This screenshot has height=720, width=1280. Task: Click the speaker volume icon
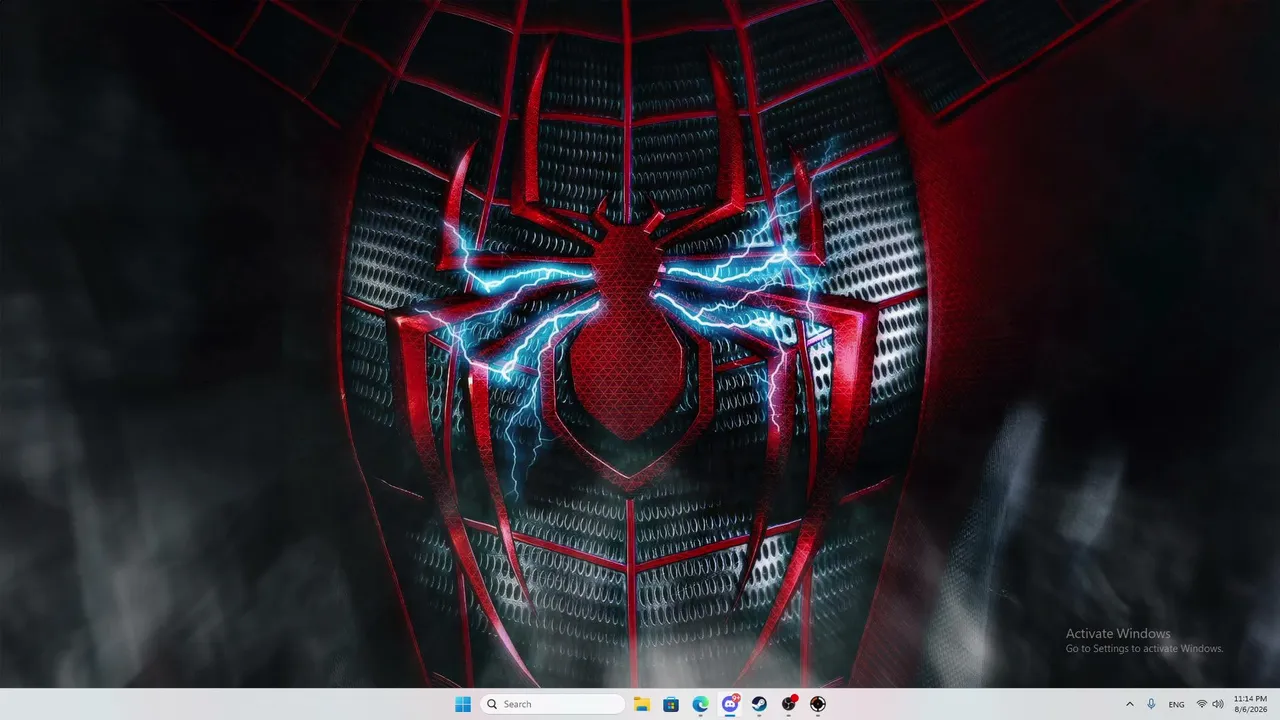click(1218, 704)
